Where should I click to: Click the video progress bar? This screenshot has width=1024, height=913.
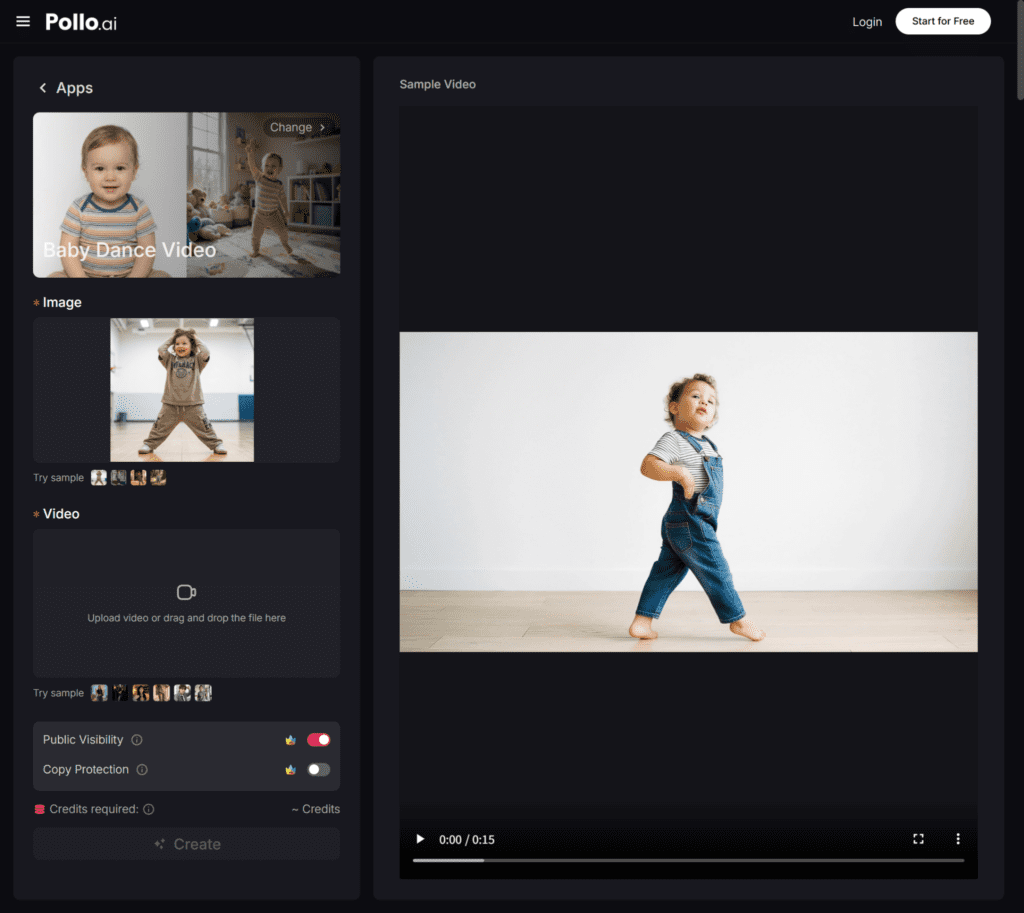coord(688,860)
